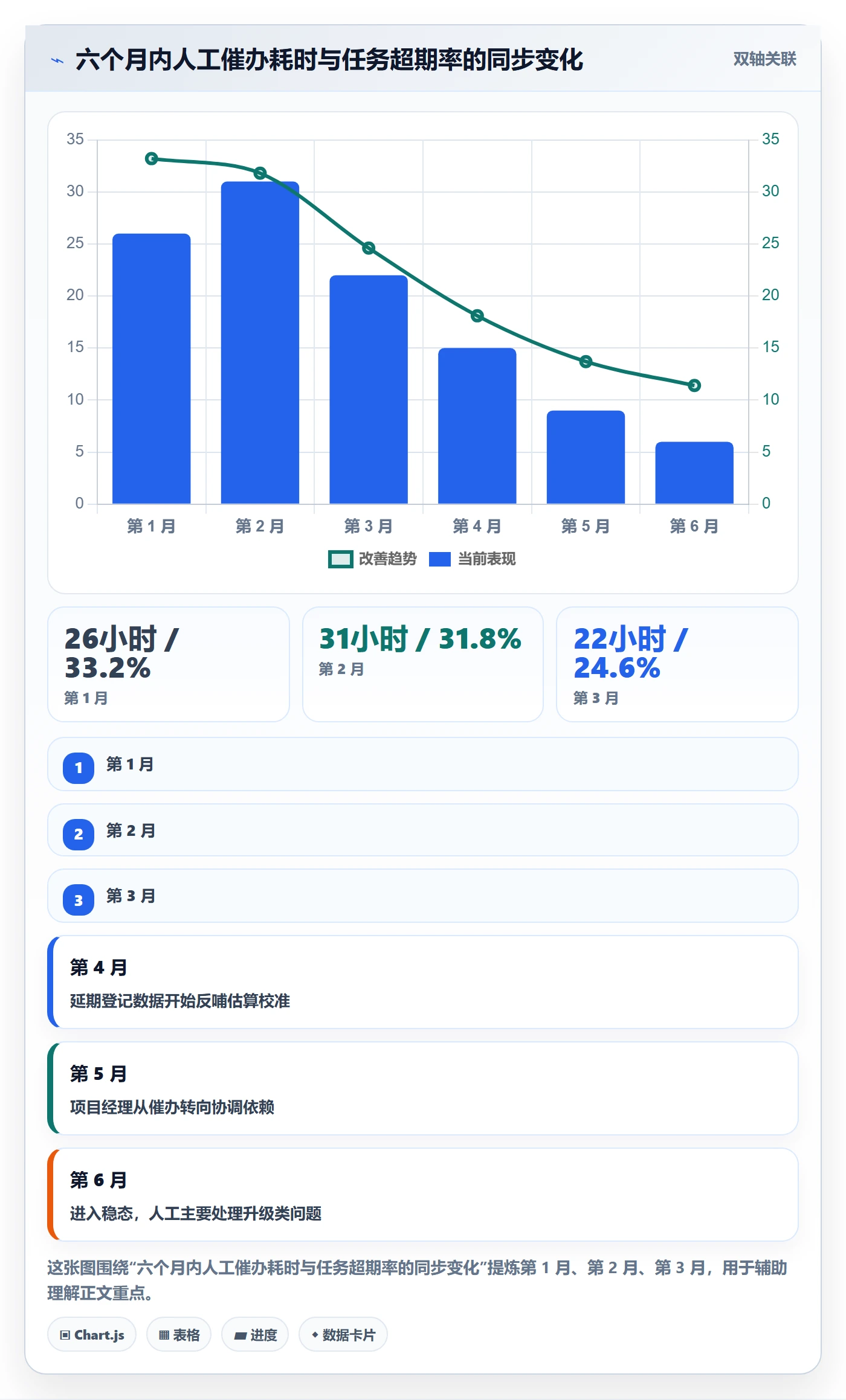Image resolution: width=846 pixels, height=1400 pixels.
Task: Click the 进度 tag
Action: [255, 1335]
